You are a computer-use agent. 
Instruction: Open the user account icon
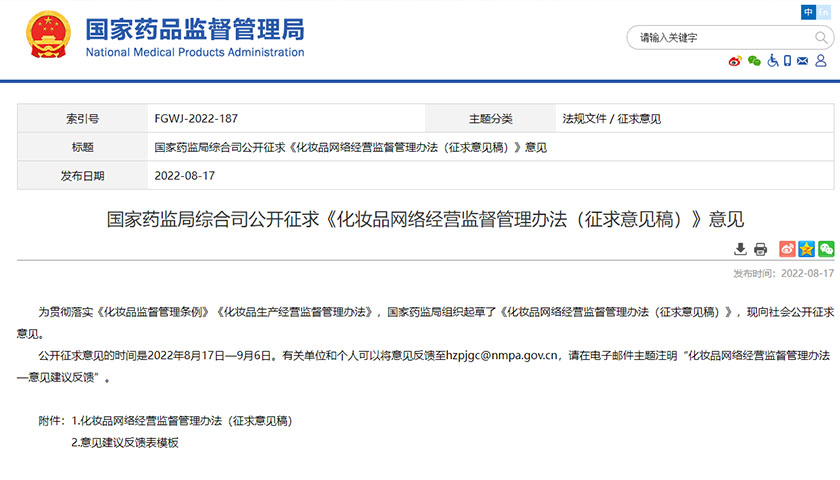coord(820,61)
